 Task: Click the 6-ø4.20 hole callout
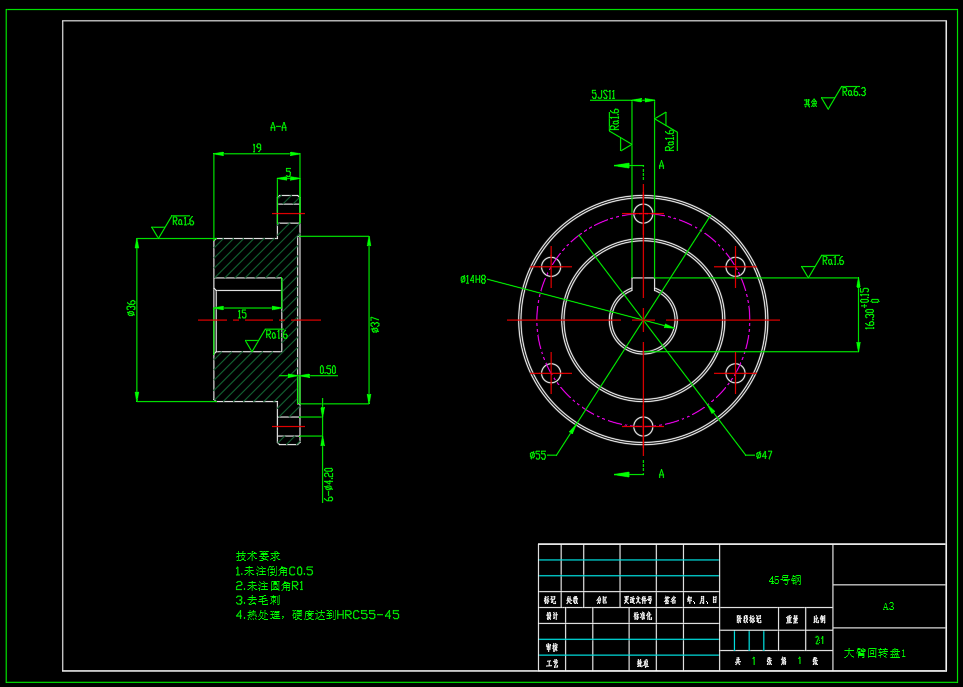point(329,484)
